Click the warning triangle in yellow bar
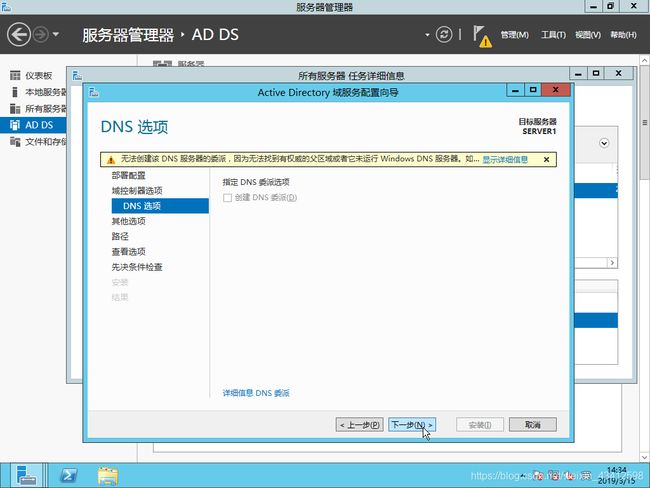This screenshot has width=650, height=488. 111,160
